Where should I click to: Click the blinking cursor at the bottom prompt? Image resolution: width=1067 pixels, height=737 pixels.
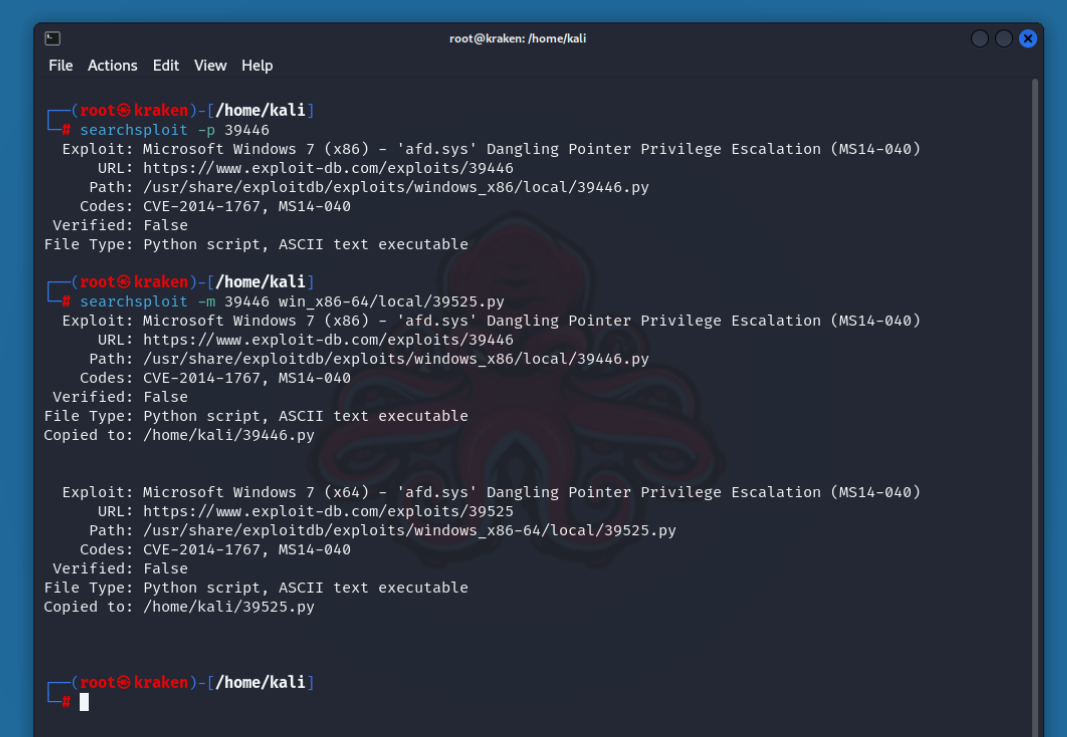85,702
